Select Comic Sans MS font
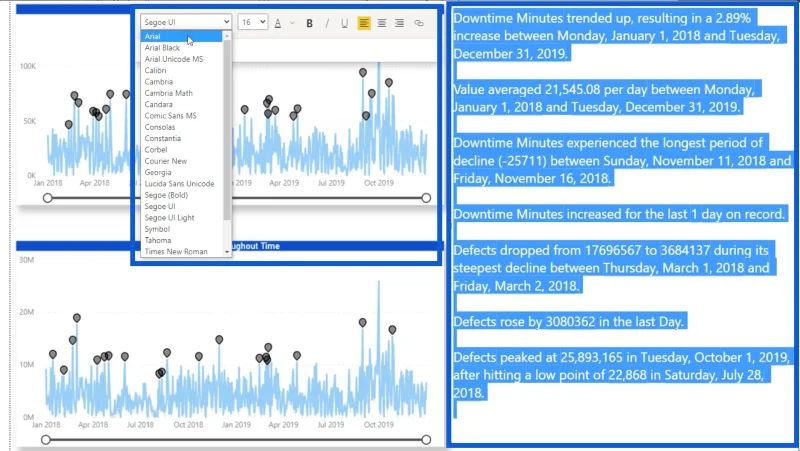Viewport: 800px width, 451px height. point(181,116)
